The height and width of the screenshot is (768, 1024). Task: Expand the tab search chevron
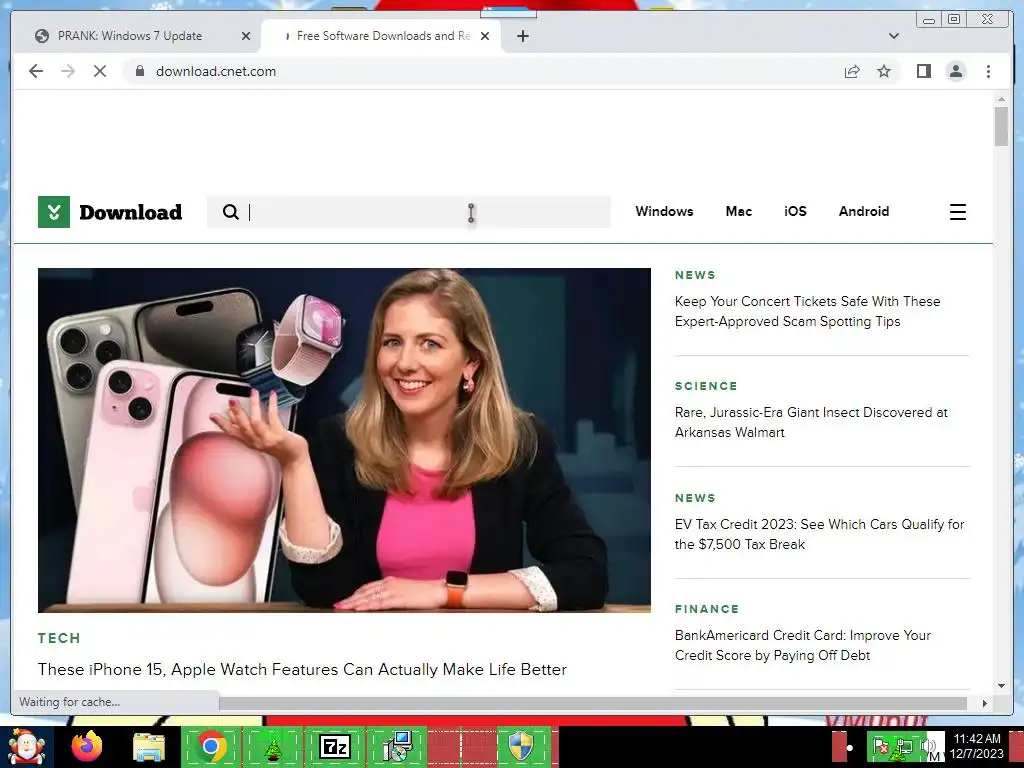point(893,36)
